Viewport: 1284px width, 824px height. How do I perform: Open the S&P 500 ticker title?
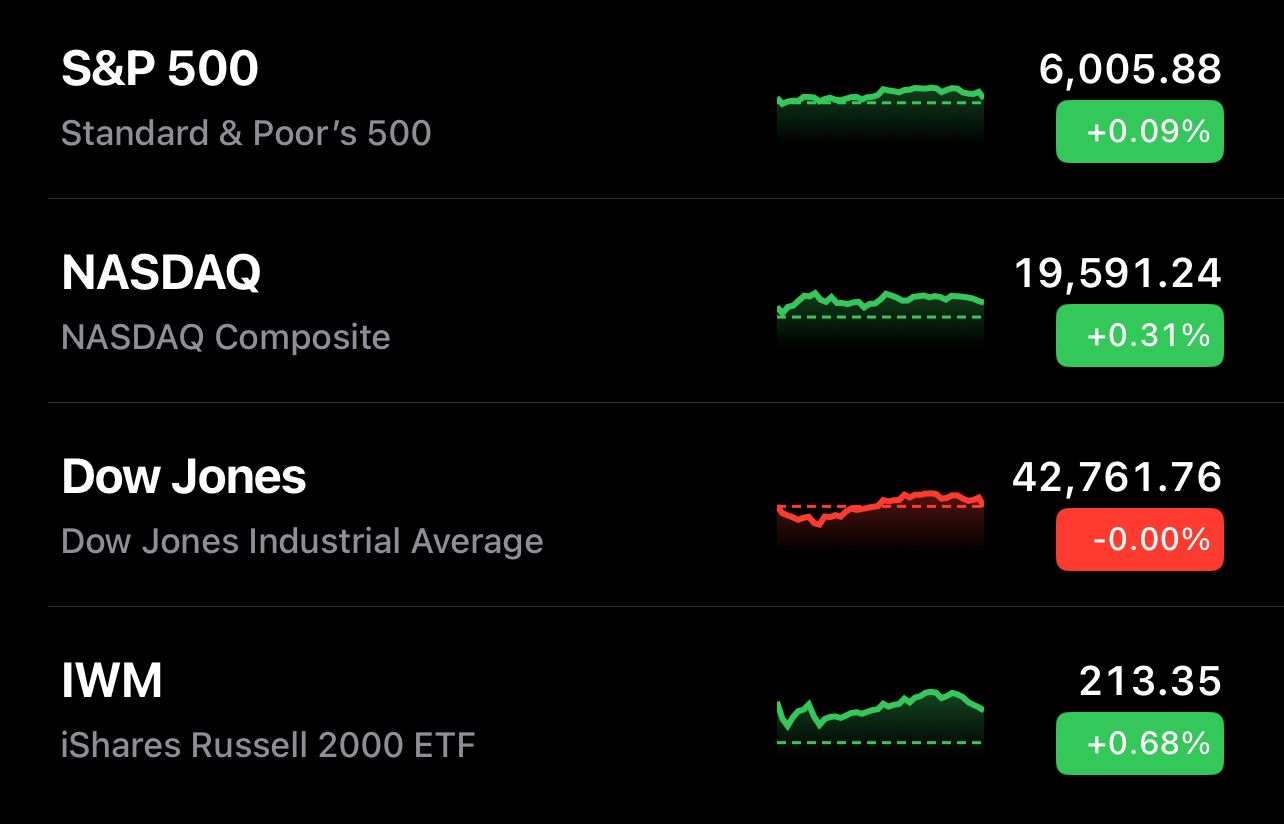click(160, 69)
